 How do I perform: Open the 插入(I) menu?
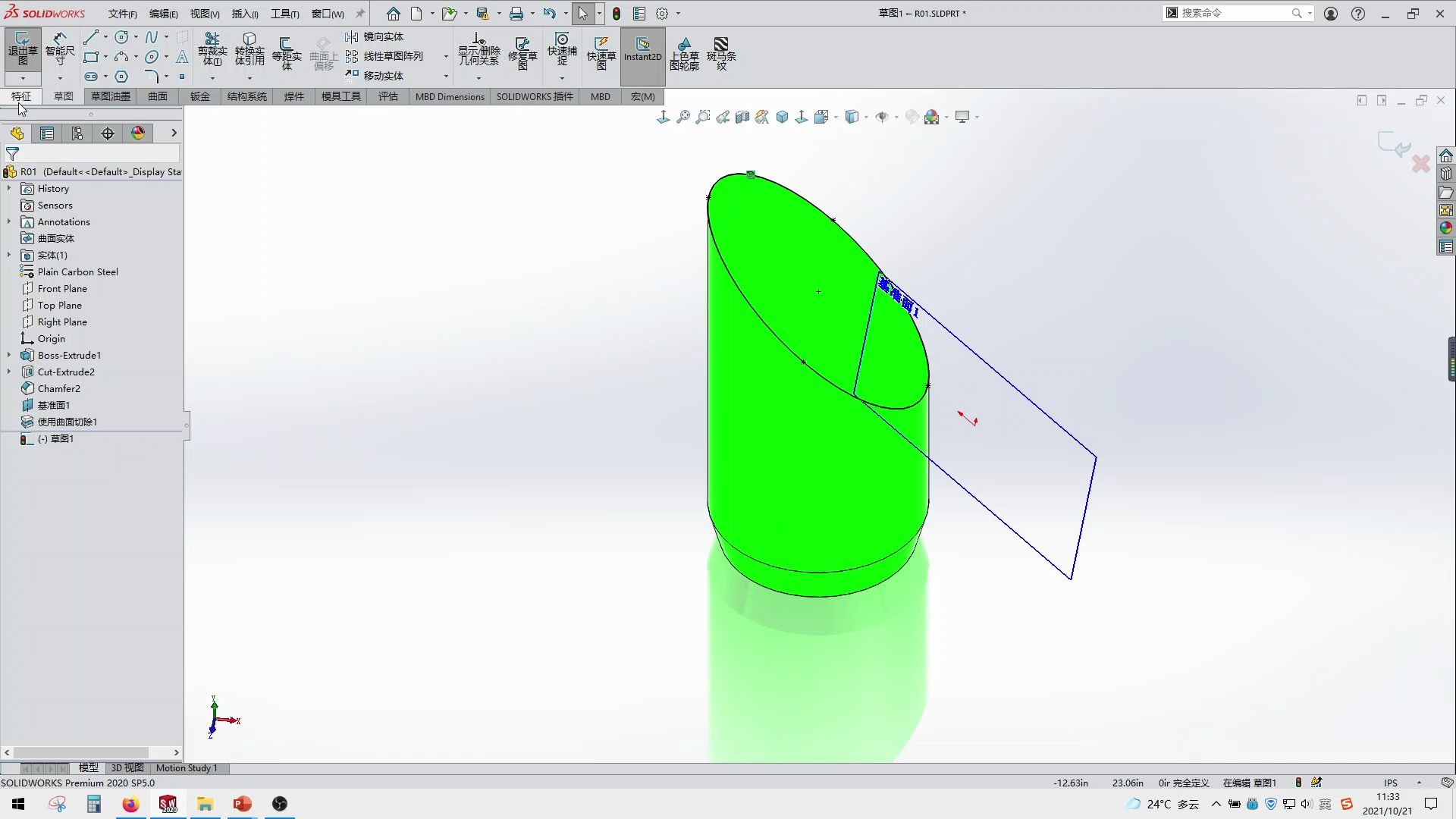coord(244,13)
